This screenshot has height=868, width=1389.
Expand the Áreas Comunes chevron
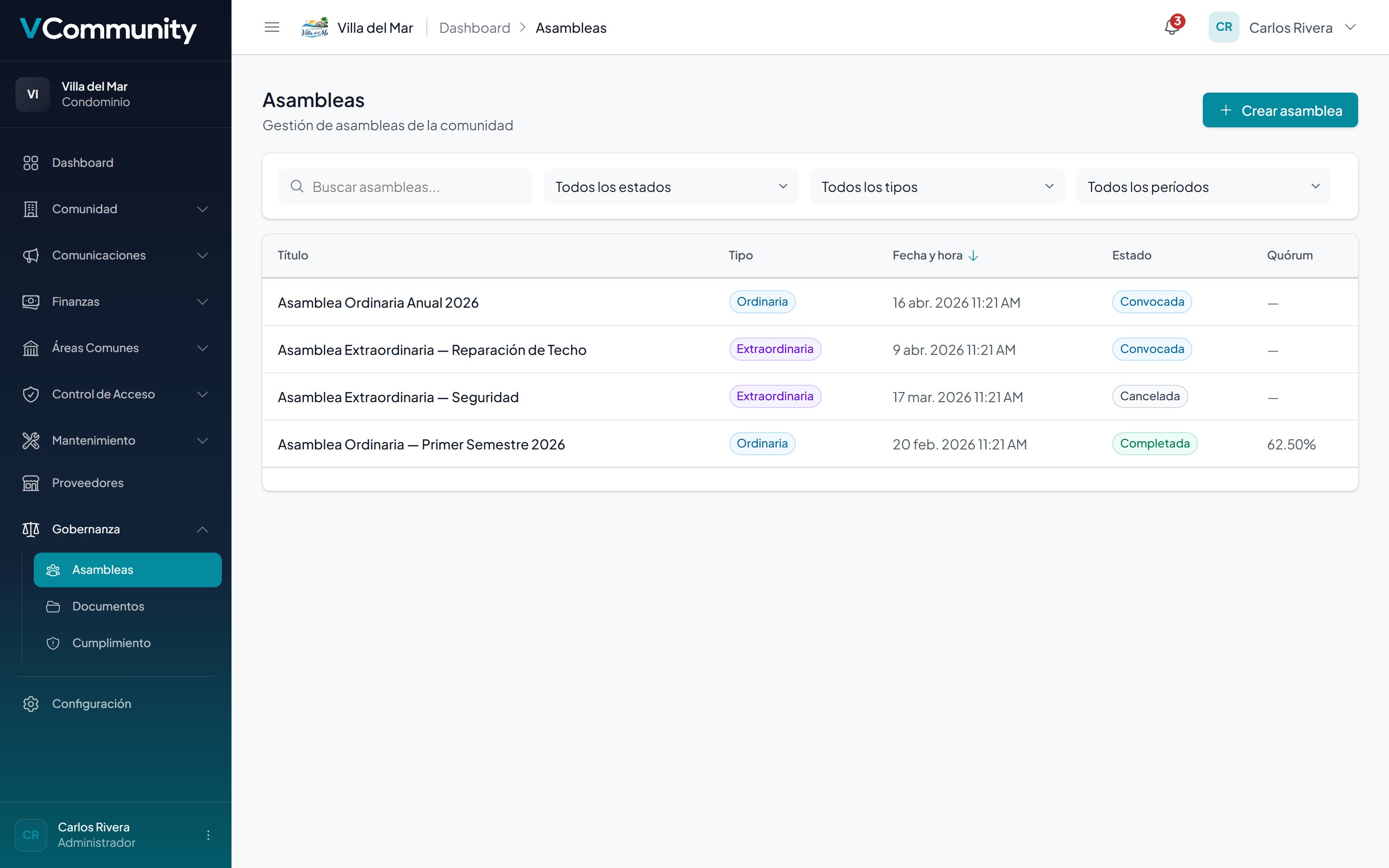tap(202, 348)
